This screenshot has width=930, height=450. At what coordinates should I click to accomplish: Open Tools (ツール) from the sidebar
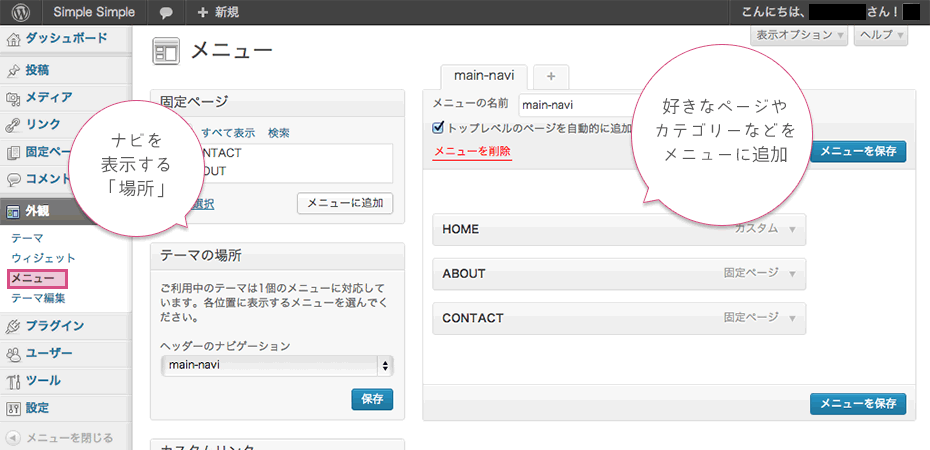pyautogui.click(x=42, y=380)
